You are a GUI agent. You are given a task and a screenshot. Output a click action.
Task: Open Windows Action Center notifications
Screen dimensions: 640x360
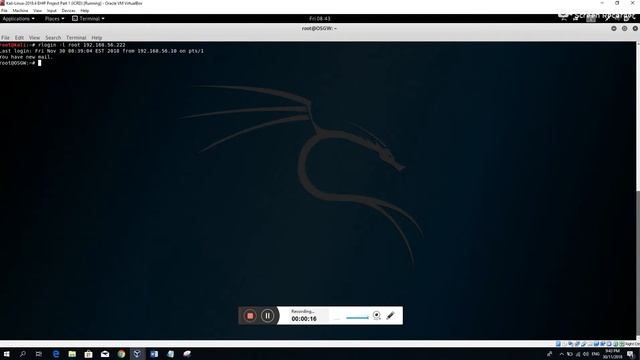[631, 354]
